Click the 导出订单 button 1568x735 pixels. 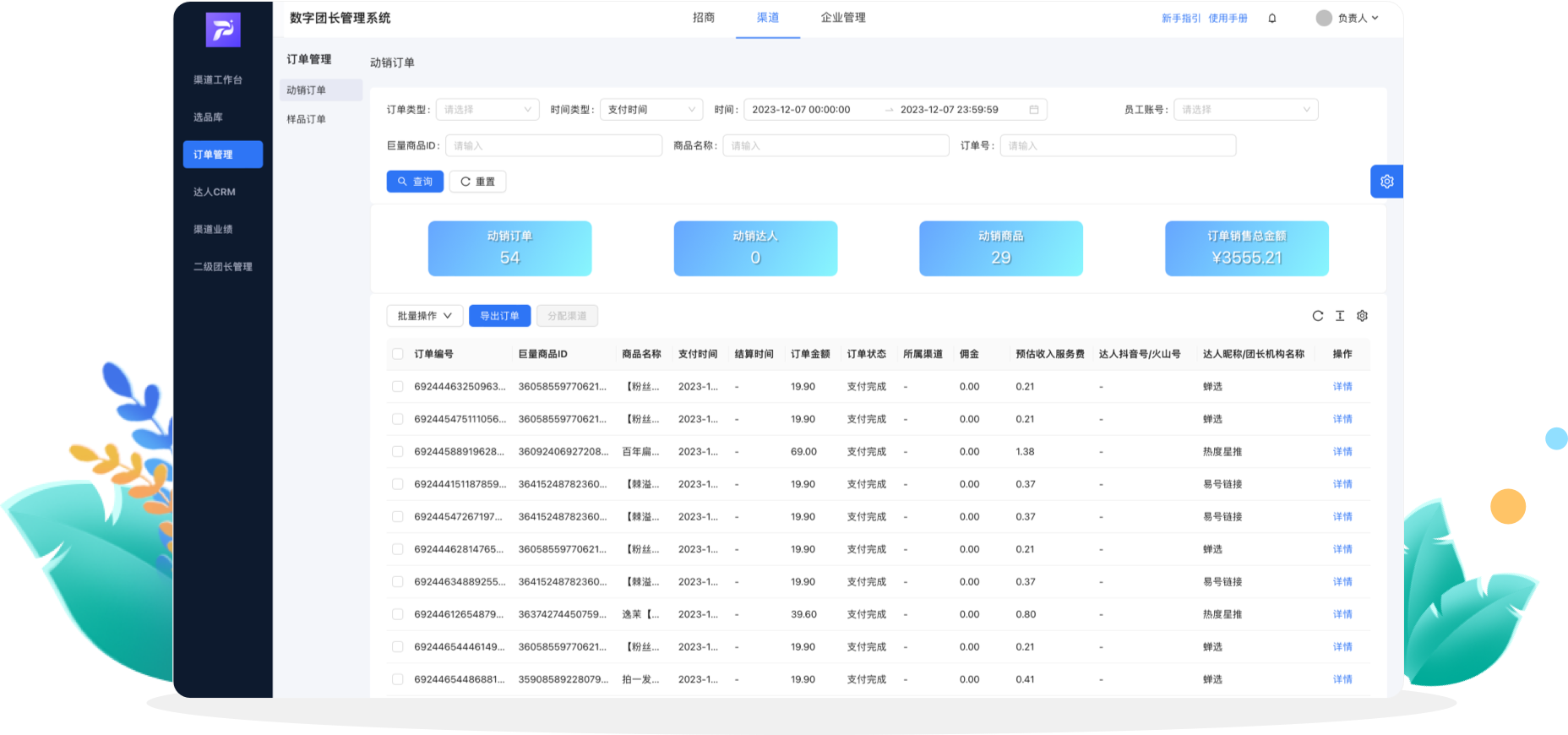[499, 316]
